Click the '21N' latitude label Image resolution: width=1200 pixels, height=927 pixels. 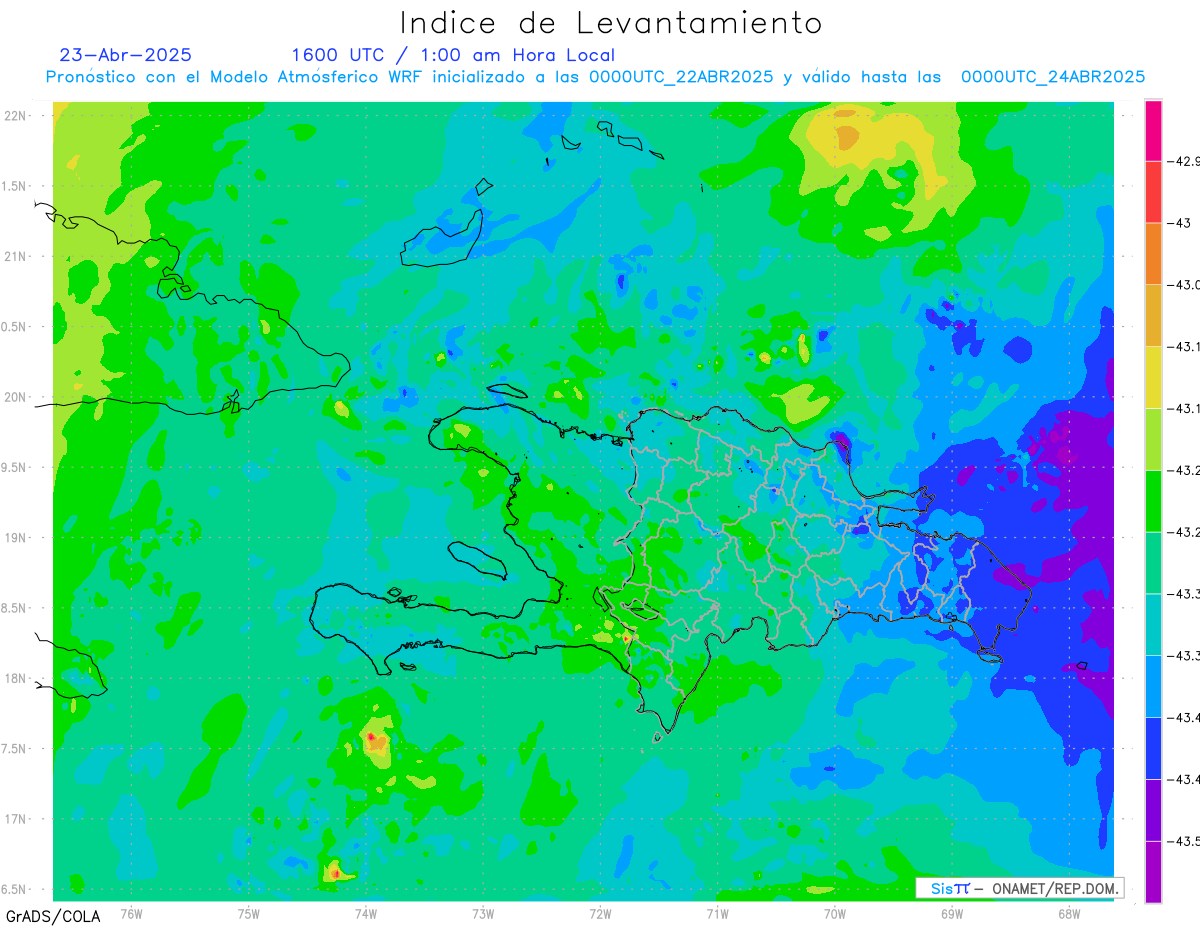[x=17, y=257]
